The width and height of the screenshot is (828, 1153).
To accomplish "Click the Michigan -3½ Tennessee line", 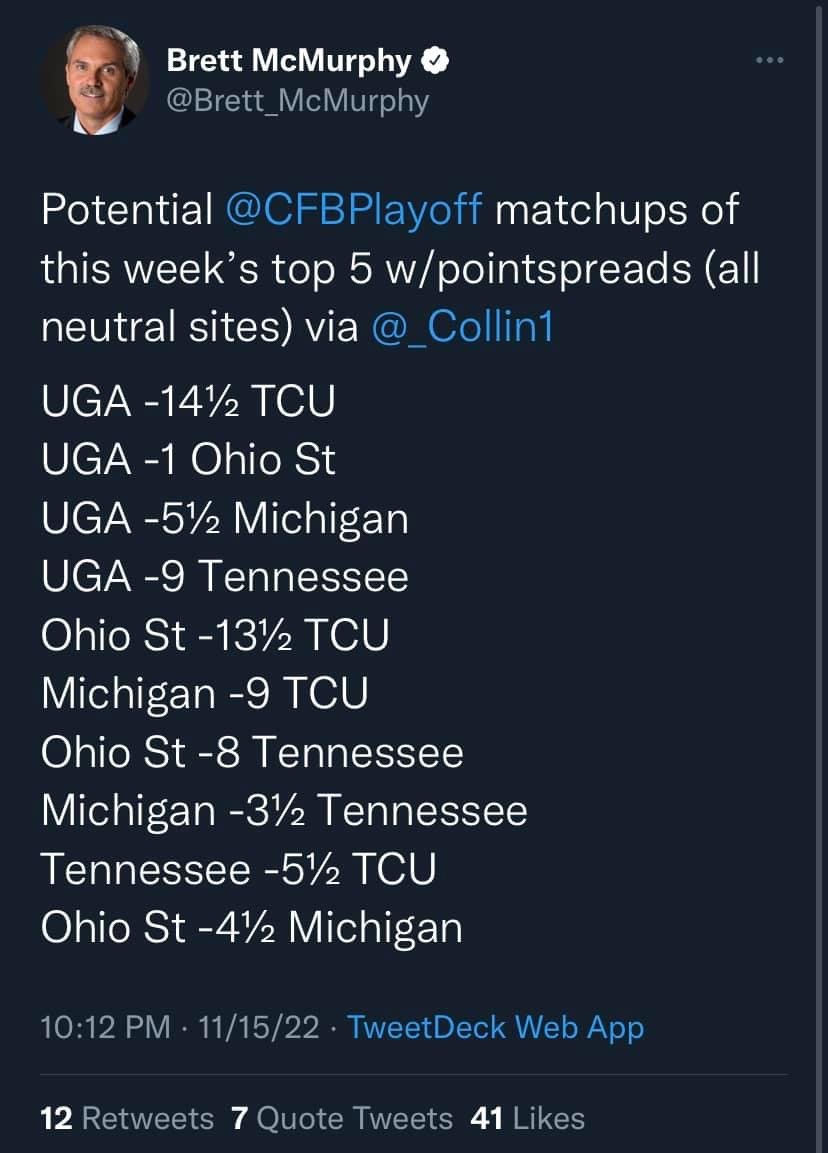I will pyautogui.click(x=284, y=811).
